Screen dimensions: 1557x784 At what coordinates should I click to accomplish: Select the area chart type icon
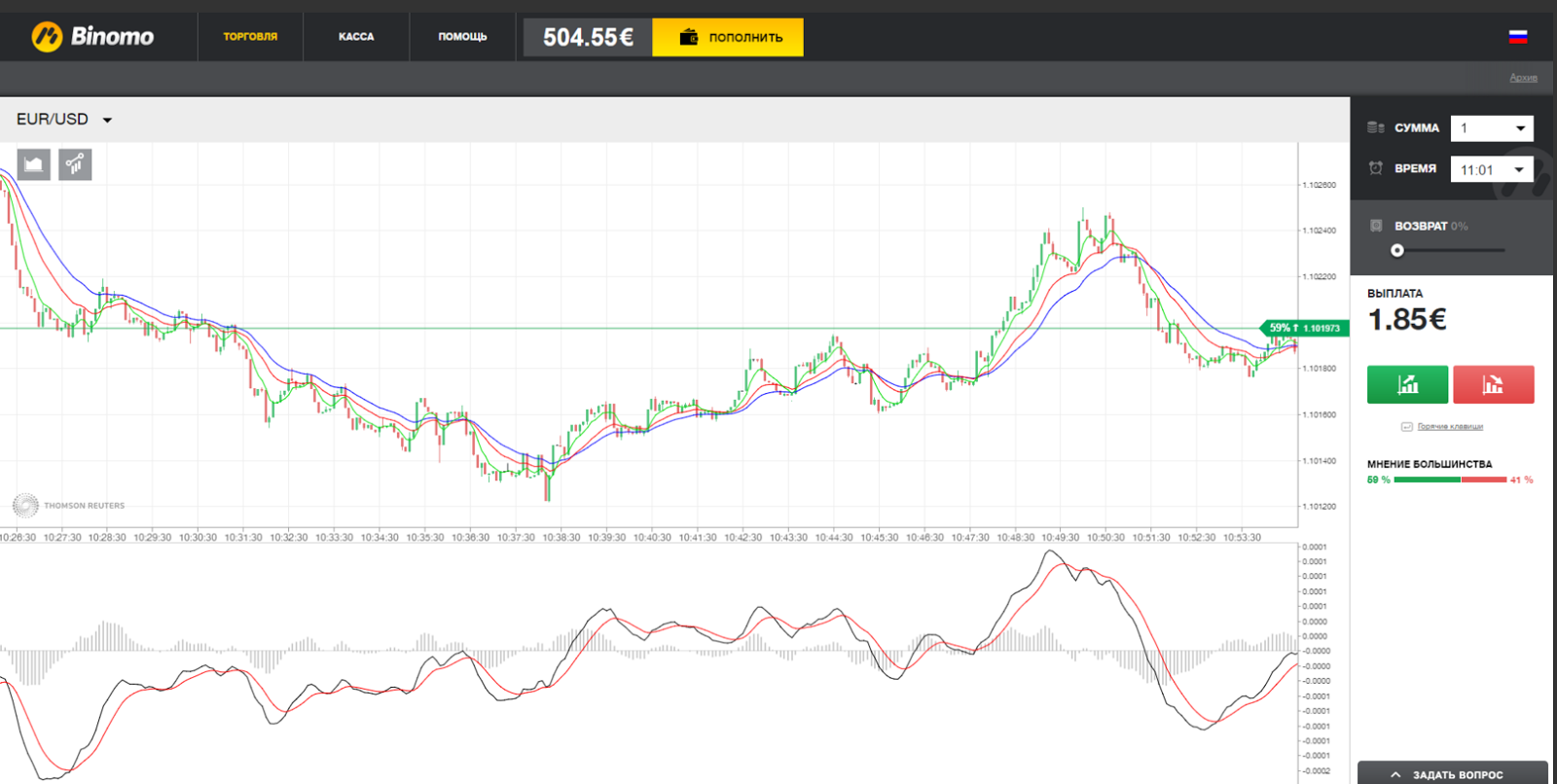pyautogui.click(x=34, y=164)
